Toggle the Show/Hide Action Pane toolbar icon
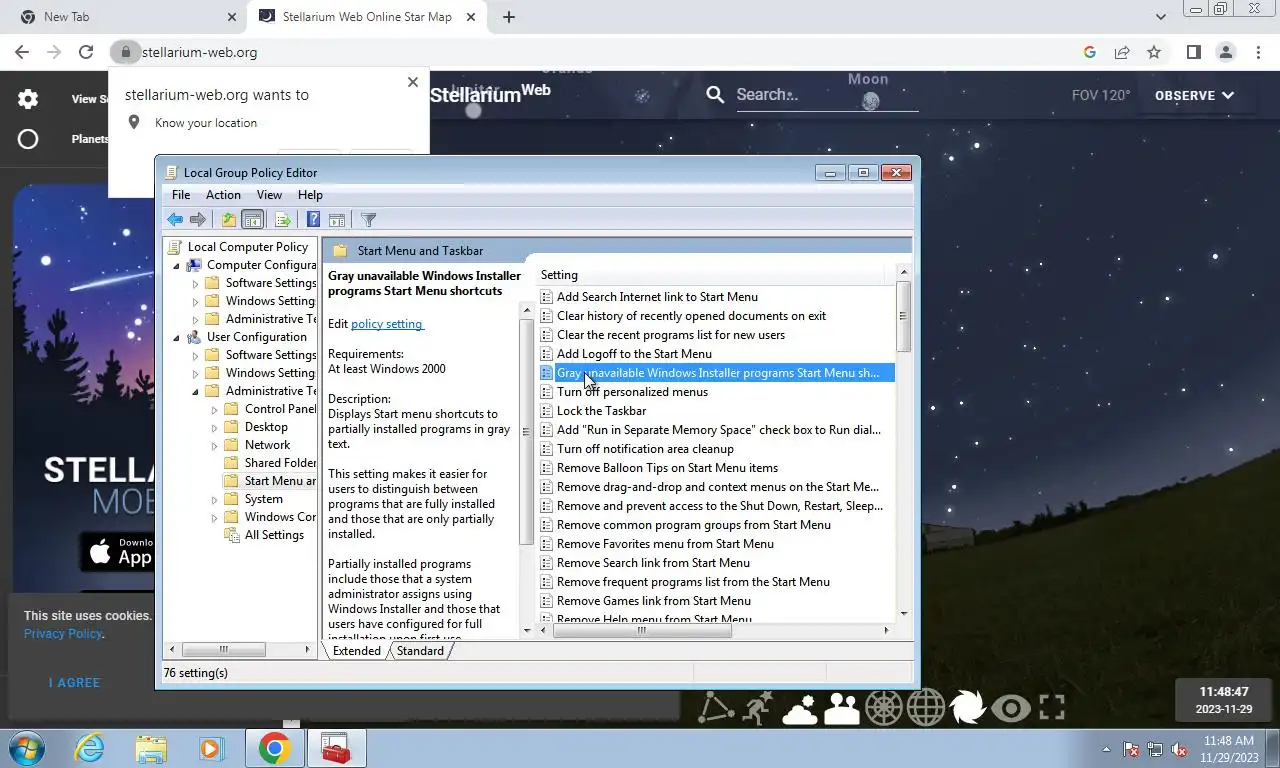1280x768 pixels. 337,220
